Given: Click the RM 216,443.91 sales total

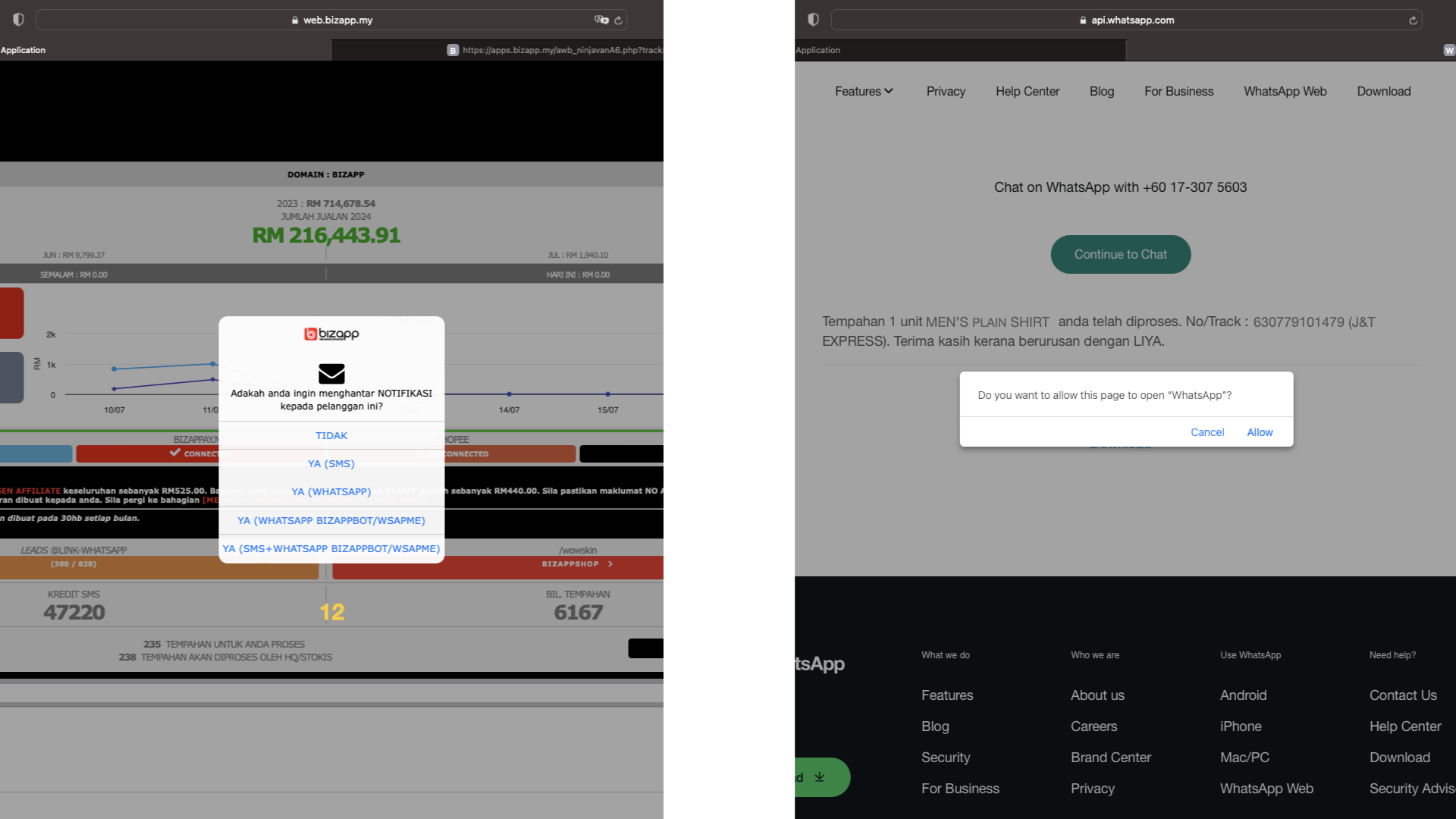Looking at the screenshot, I should (x=326, y=235).
